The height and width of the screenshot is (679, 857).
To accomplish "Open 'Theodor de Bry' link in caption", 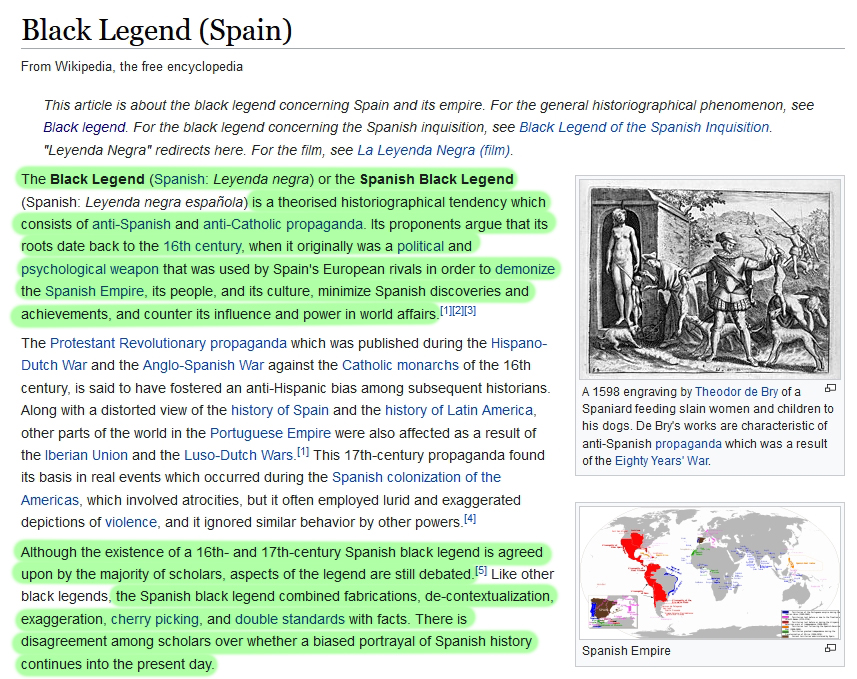I will click(x=736, y=392).
